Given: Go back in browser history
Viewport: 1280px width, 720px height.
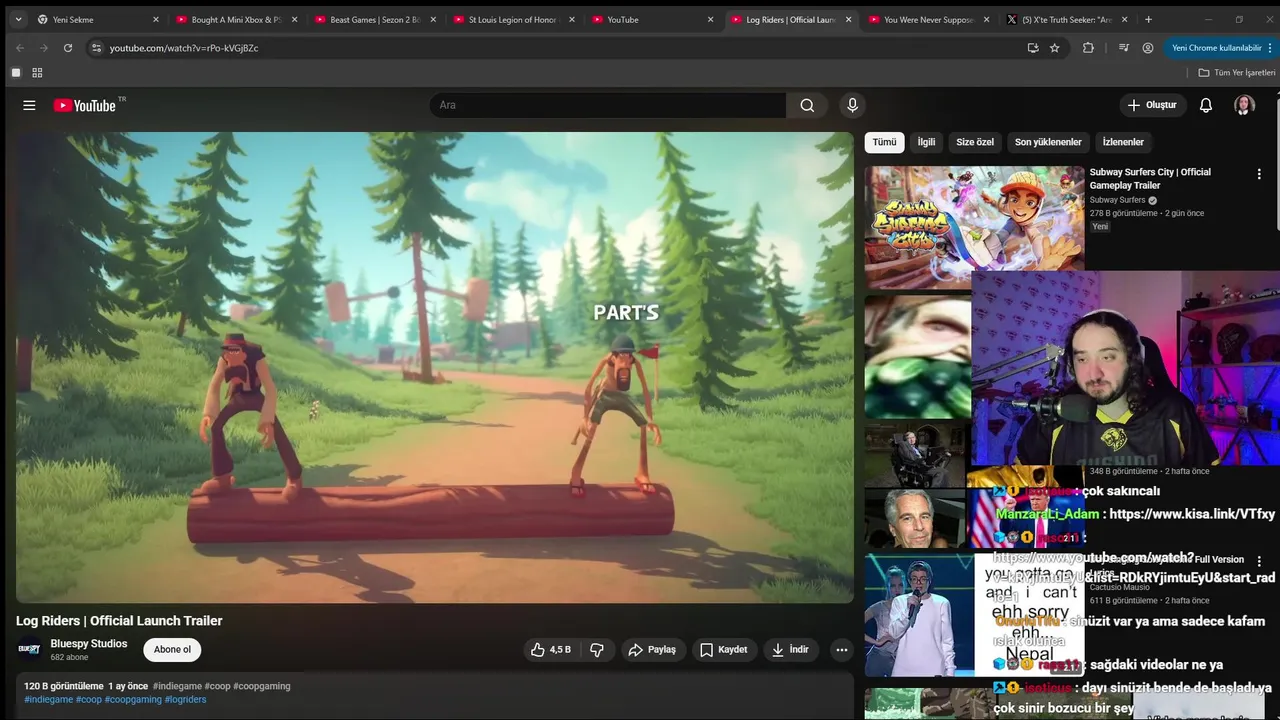Looking at the screenshot, I should point(20,48).
